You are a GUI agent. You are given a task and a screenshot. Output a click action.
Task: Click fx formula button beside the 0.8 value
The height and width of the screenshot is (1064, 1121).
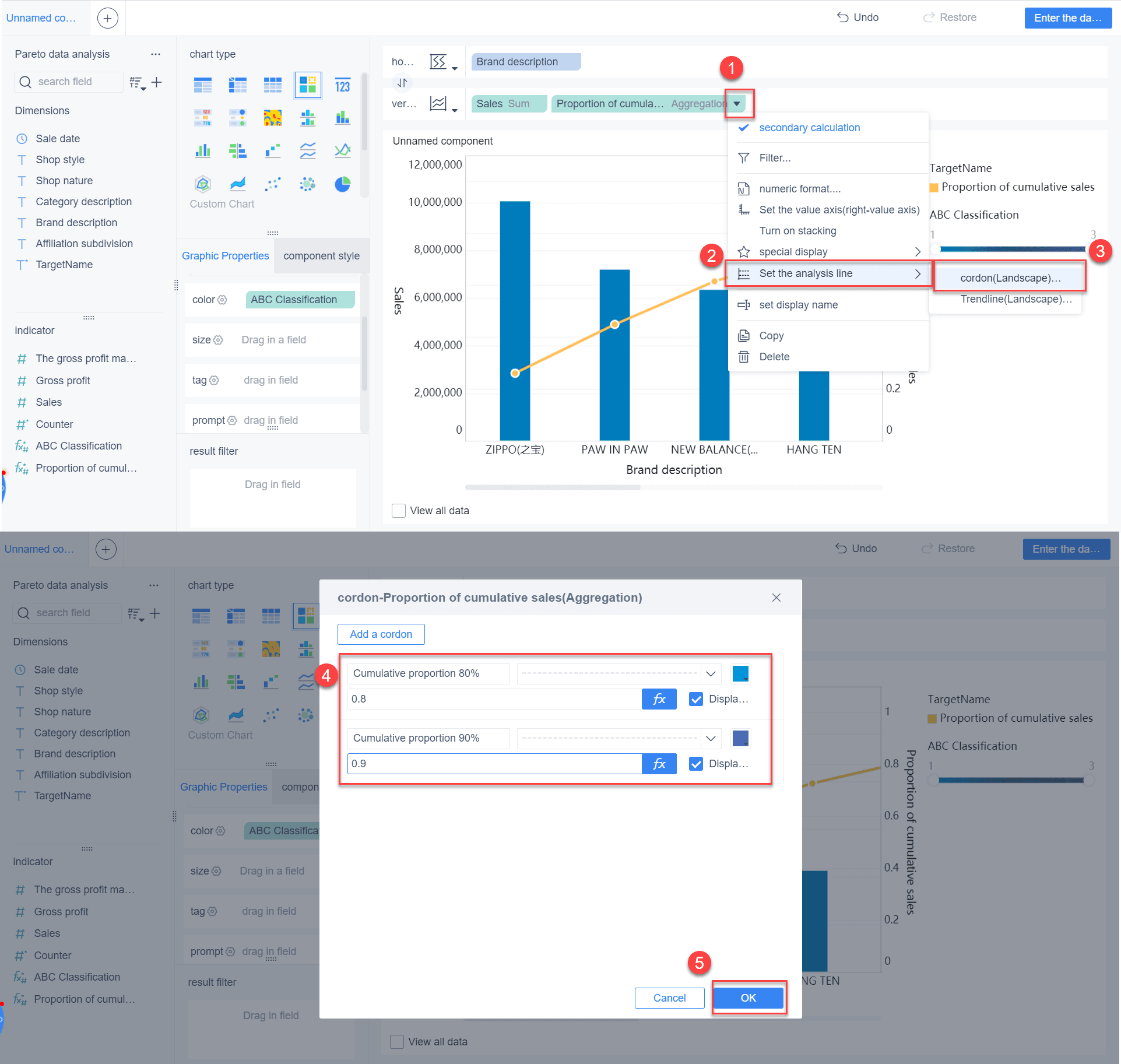659,699
